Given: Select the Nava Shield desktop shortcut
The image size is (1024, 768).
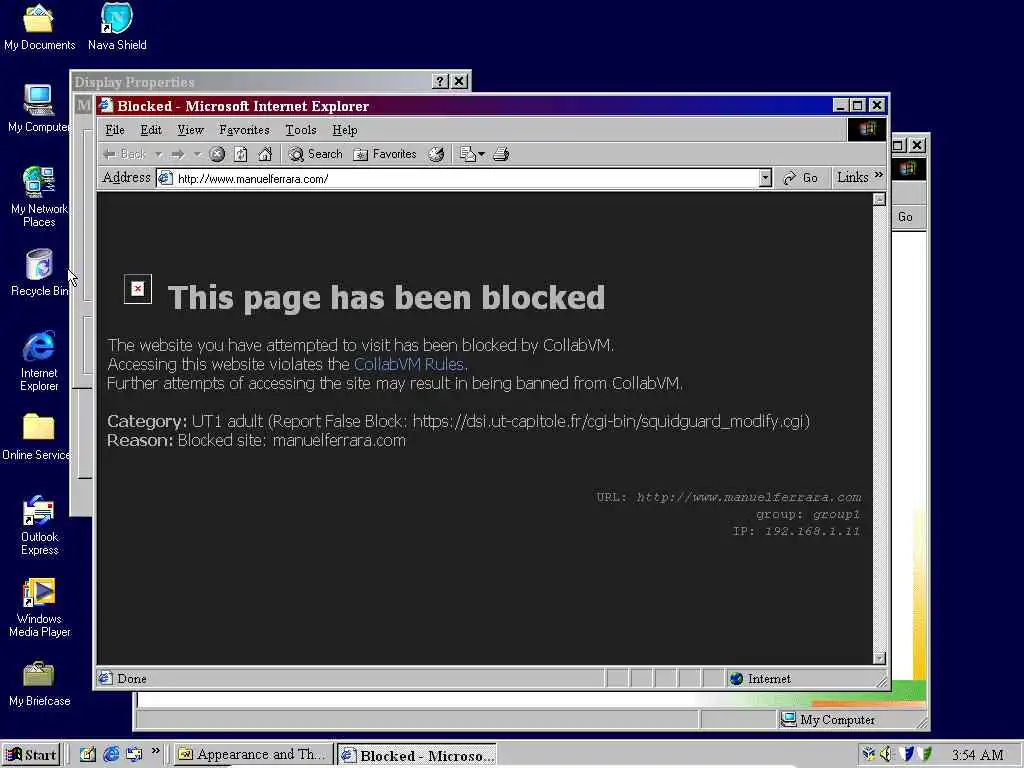Looking at the screenshot, I should pyautogui.click(x=117, y=28).
